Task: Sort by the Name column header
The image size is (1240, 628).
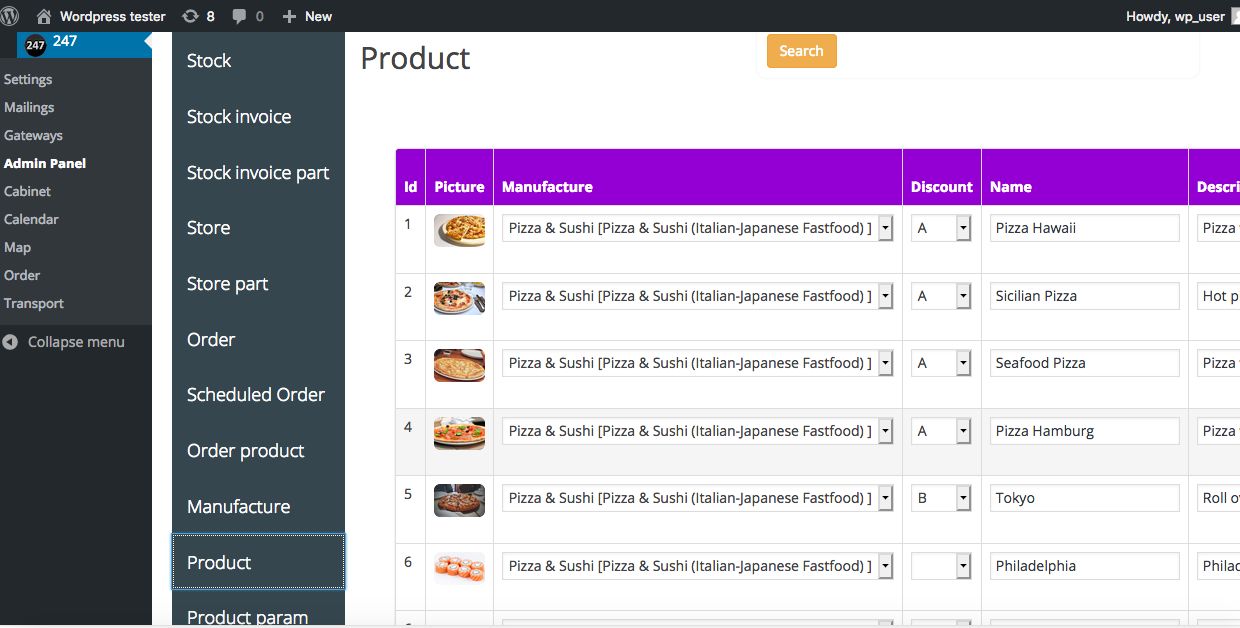Action: (x=1011, y=187)
